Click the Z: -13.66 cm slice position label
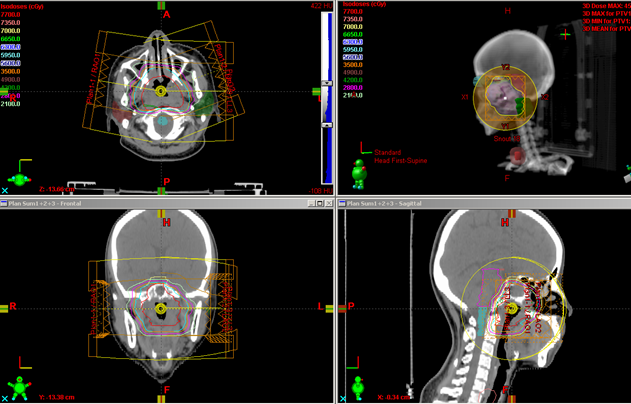631x404 pixels. (57, 189)
